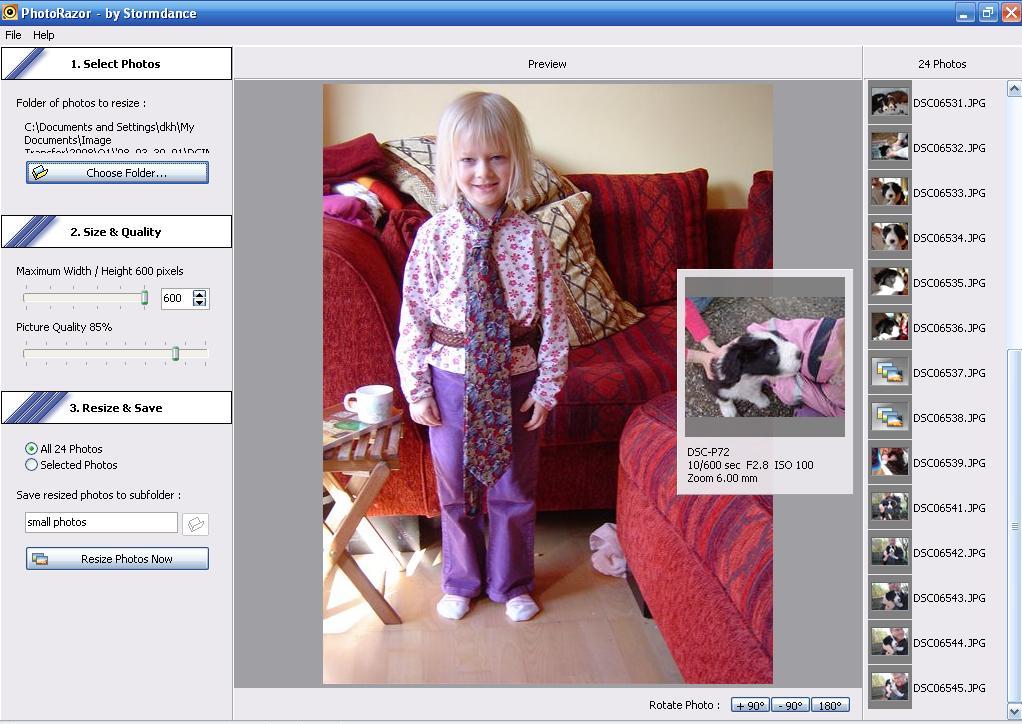Select thumbnail of DSC06542.JPG
1022x724 pixels.
(x=890, y=552)
